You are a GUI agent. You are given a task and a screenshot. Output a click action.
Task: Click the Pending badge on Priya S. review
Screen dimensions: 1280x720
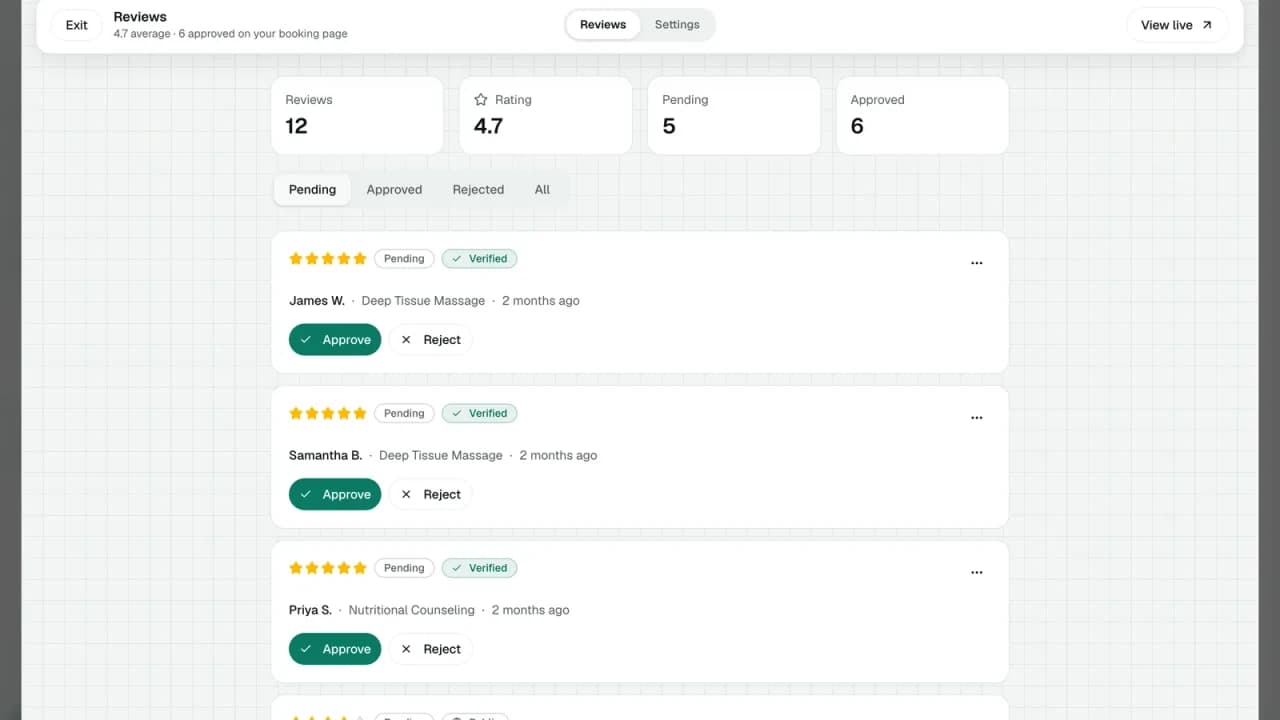point(404,568)
